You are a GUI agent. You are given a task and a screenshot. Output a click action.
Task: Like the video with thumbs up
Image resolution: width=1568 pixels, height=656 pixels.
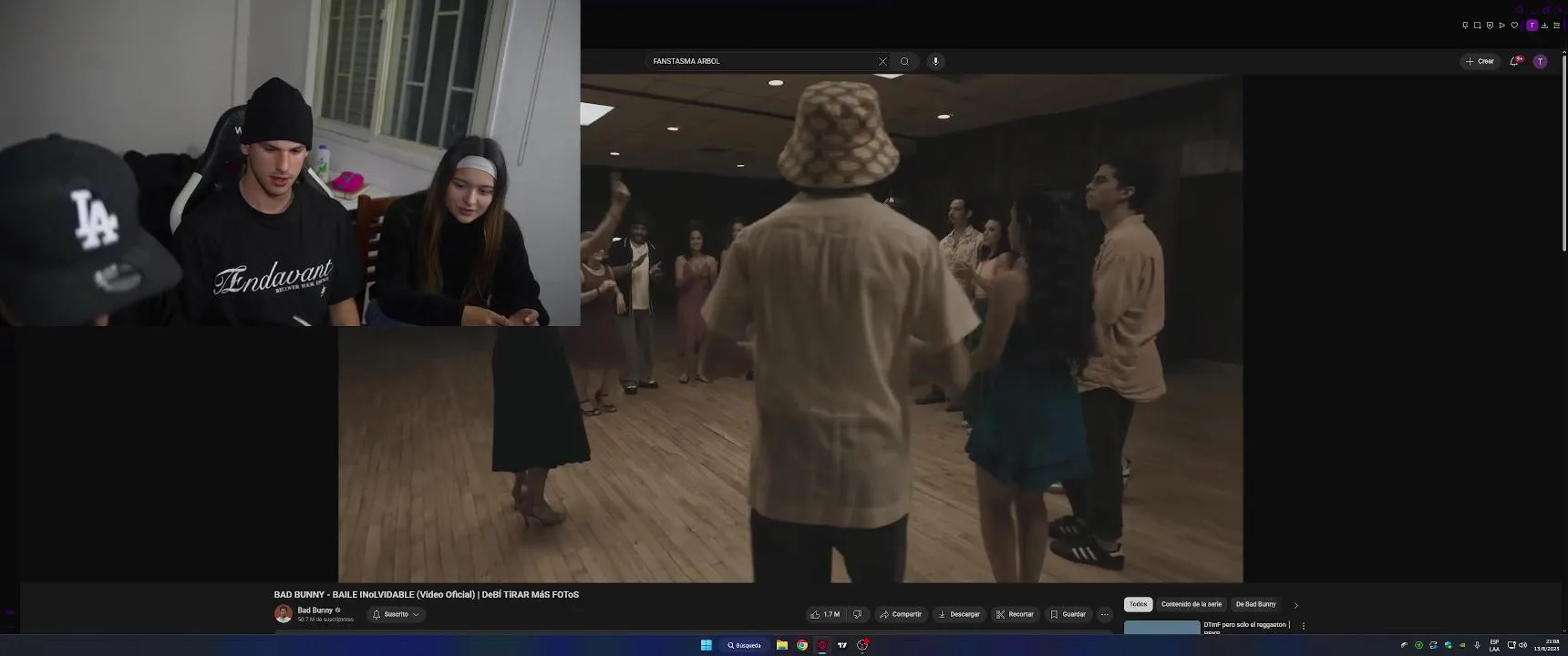[825, 614]
